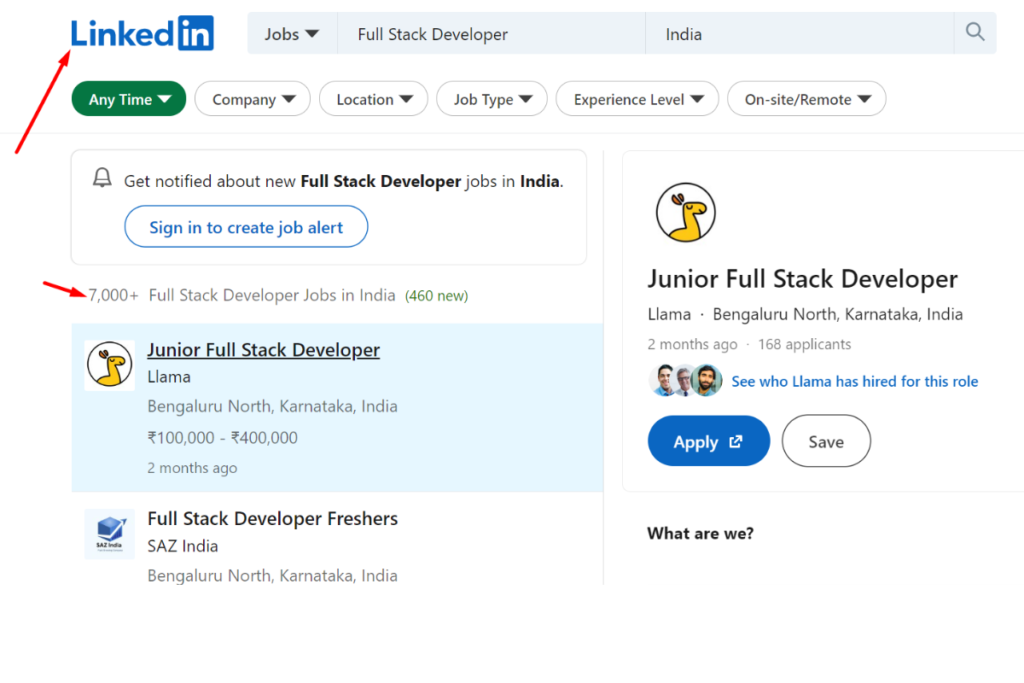The height and width of the screenshot is (683, 1024).
Task: Click Sign in to create job alert
Action: [x=245, y=226]
